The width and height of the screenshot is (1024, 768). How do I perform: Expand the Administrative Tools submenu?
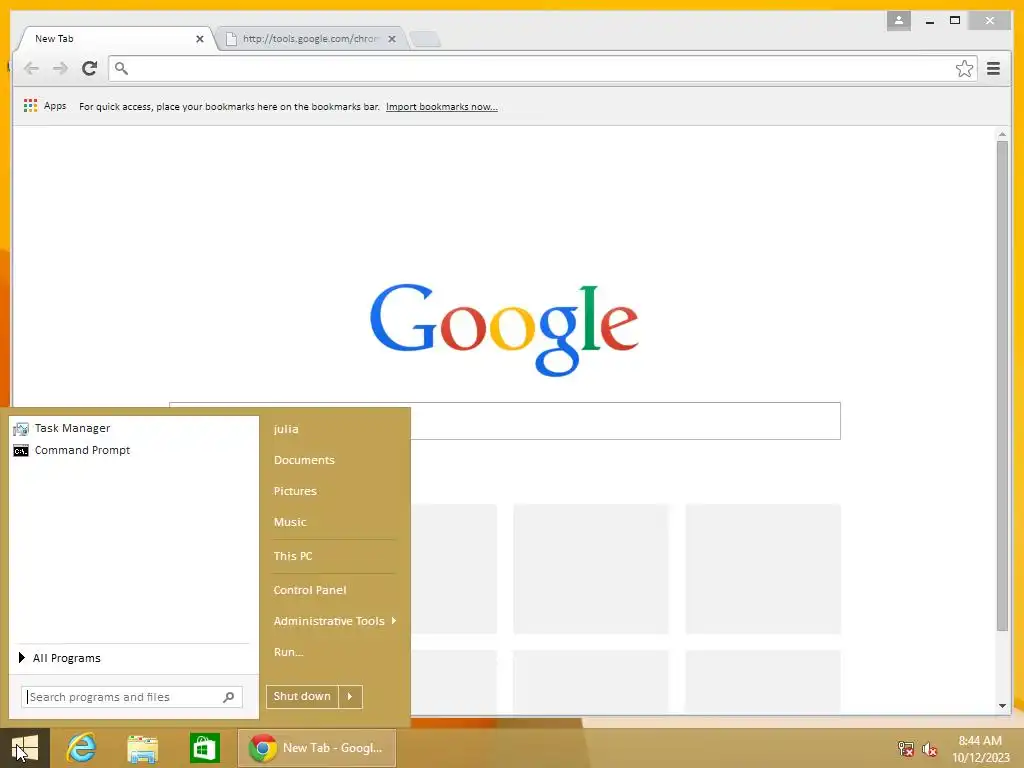[x=334, y=621]
